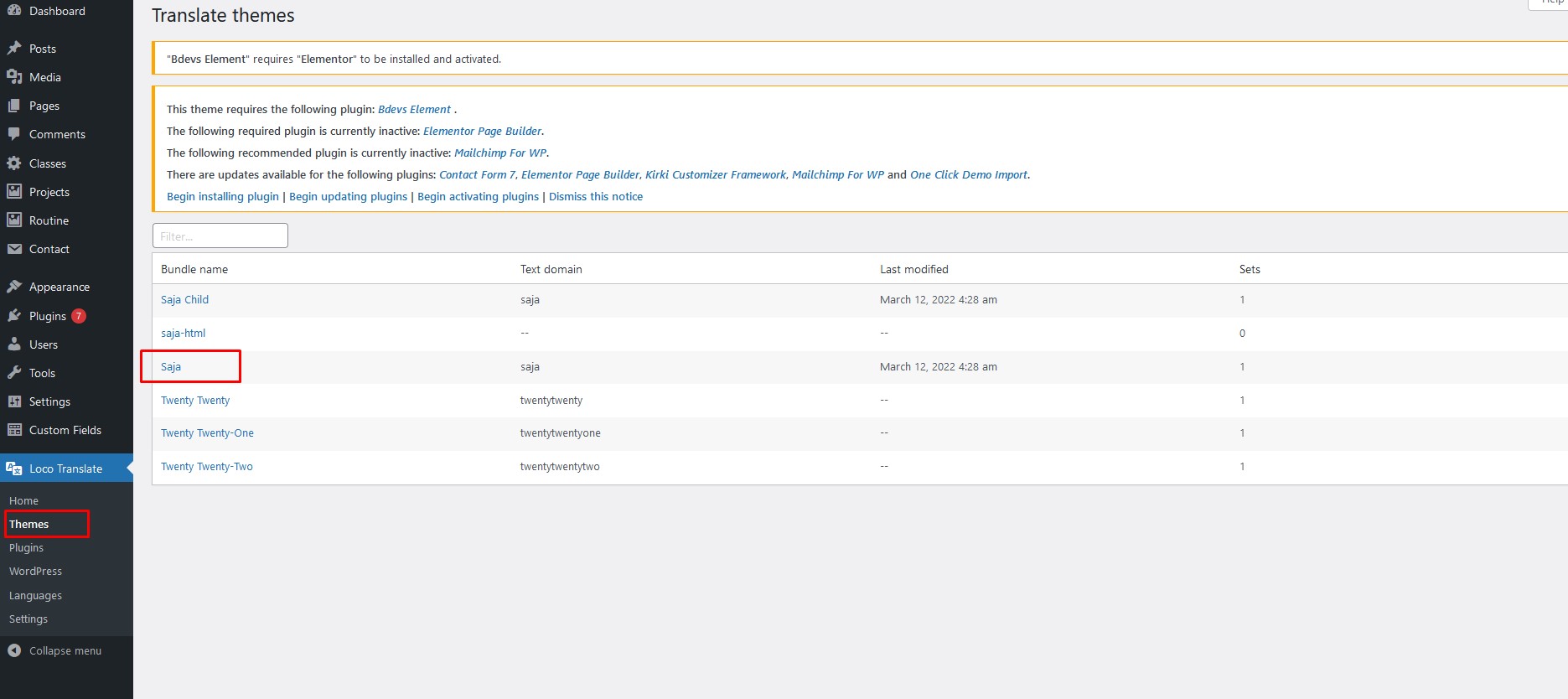1568x699 pixels.
Task: Sort by Text domain column header
Action: (551, 269)
